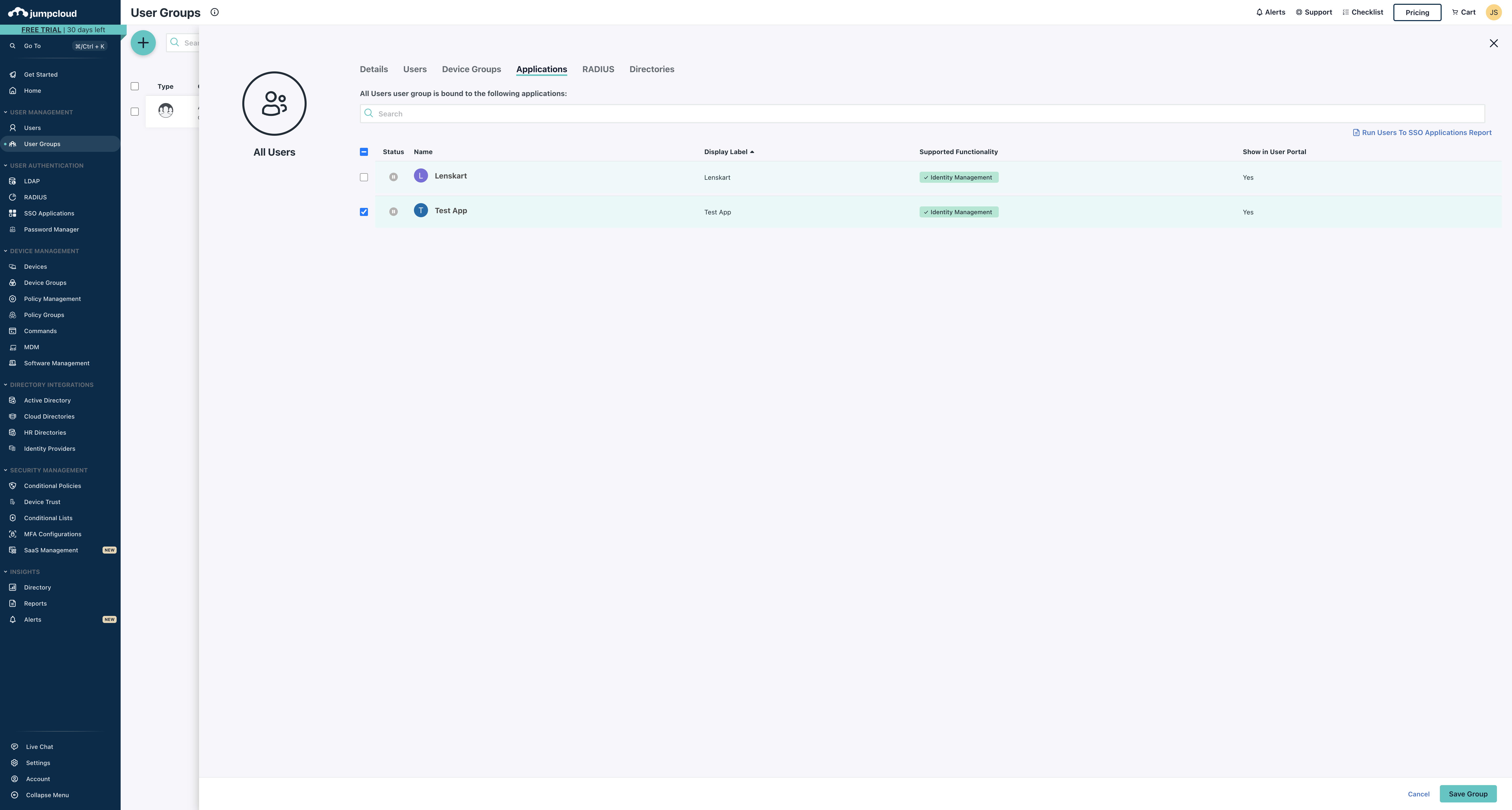Click the Collapse Menu arrow icon
The height and width of the screenshot is (810, 1512).
click(14, 795)
